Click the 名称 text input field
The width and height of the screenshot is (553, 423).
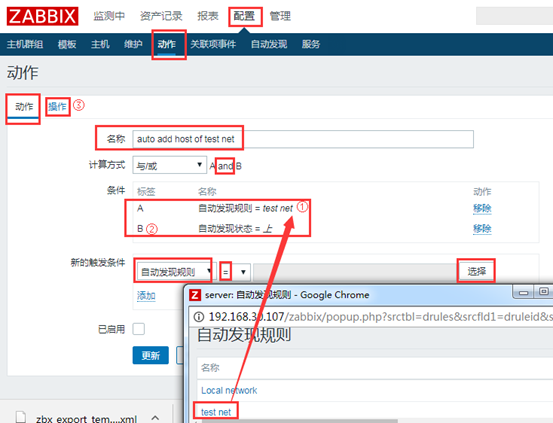click(x=303, y=139)
